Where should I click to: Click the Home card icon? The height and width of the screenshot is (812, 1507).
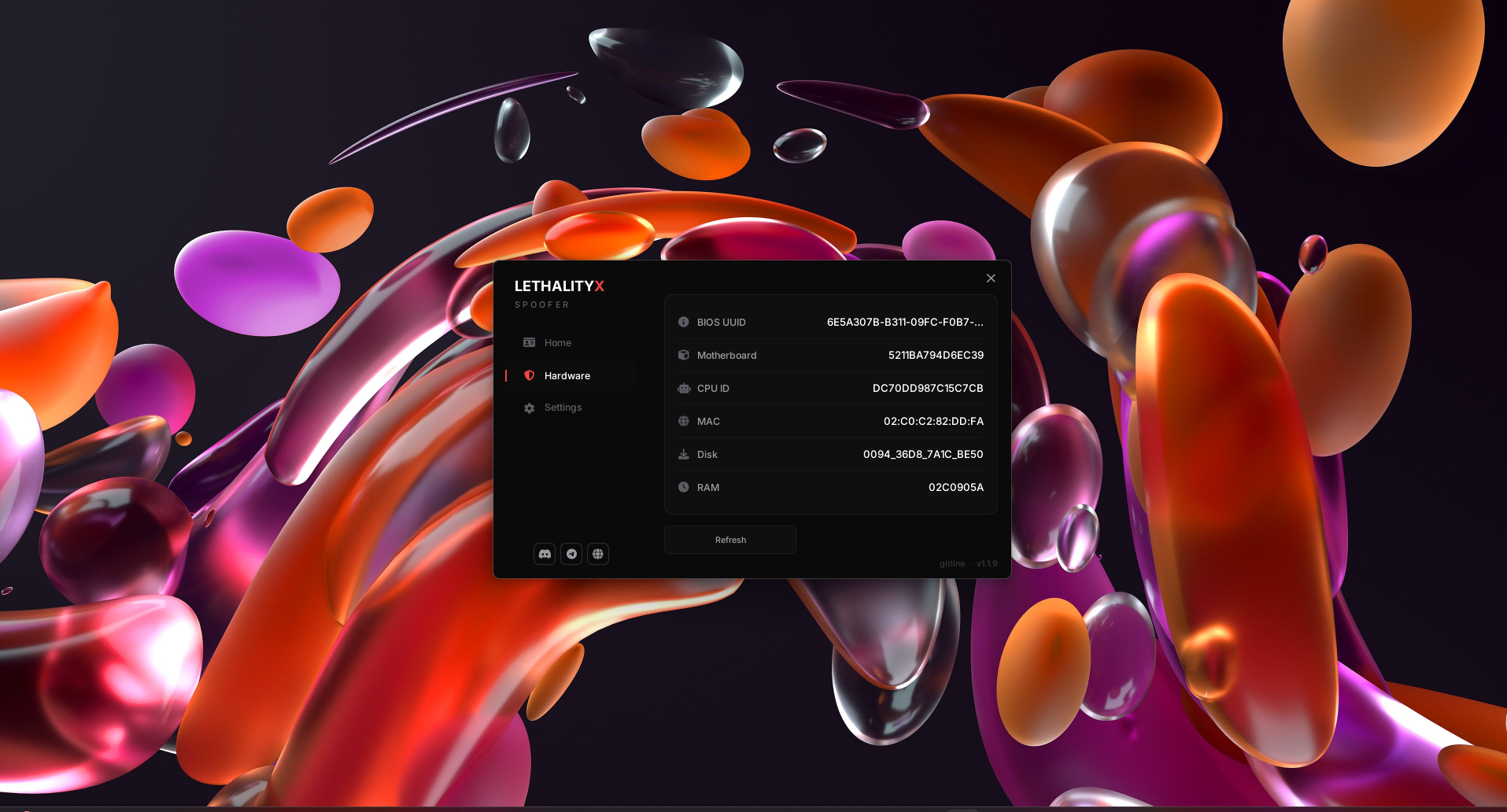pos(529,343)
